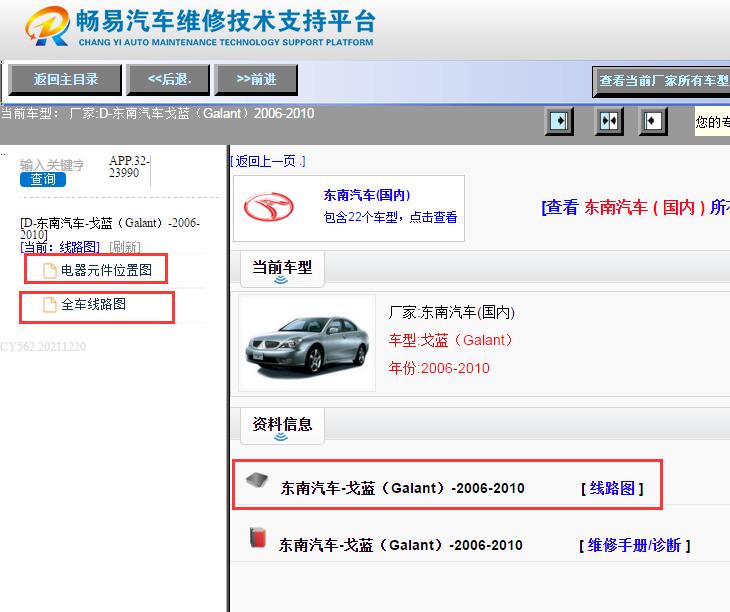Click the 查询 search button
This screenshot has height=612, width=730.
(43, 179)
